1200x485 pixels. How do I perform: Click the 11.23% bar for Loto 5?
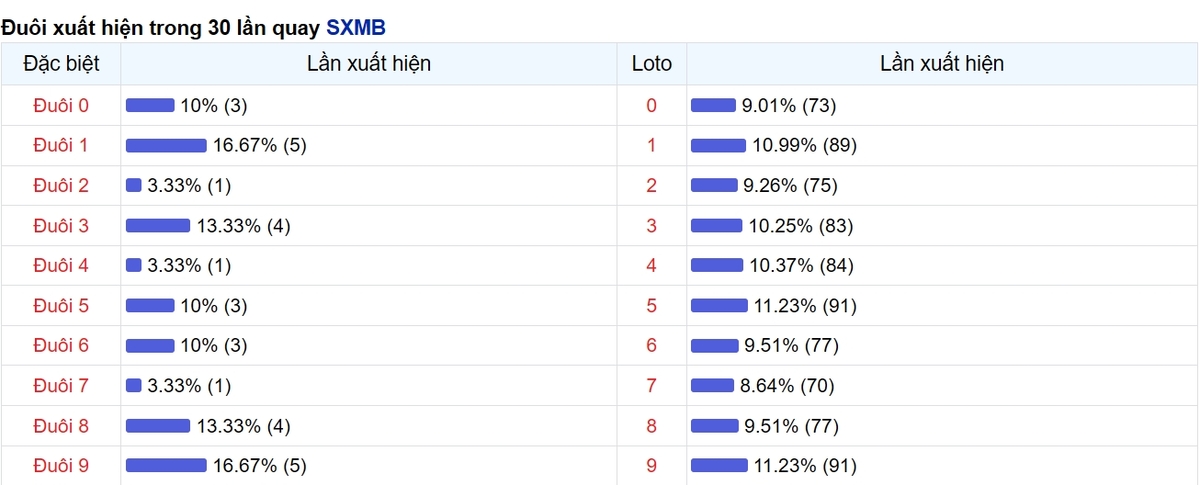[x=719, y=306]
